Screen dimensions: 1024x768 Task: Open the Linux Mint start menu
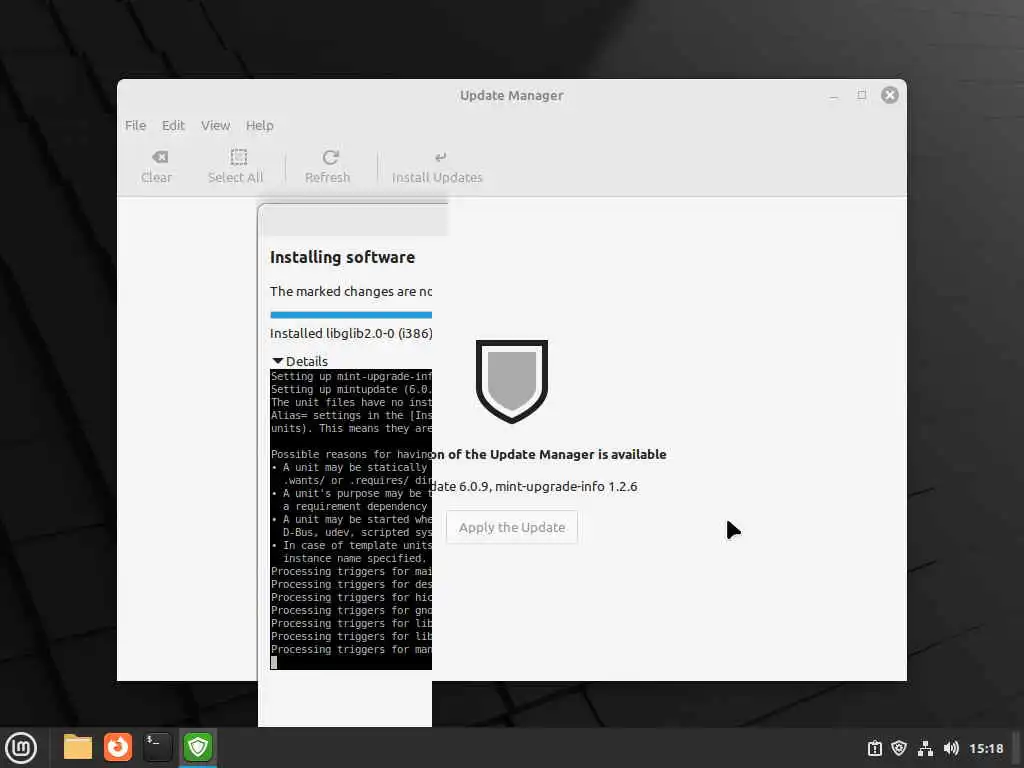(21, 748)
